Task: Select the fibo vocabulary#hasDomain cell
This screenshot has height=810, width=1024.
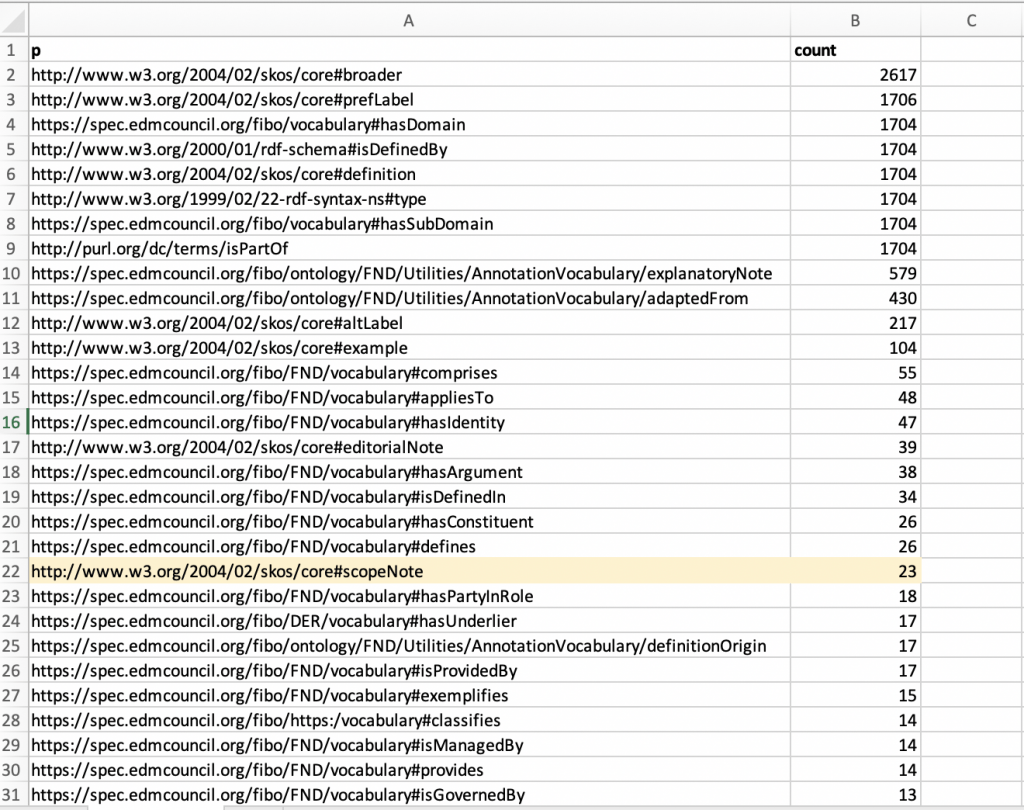Action: click(409, 125)
